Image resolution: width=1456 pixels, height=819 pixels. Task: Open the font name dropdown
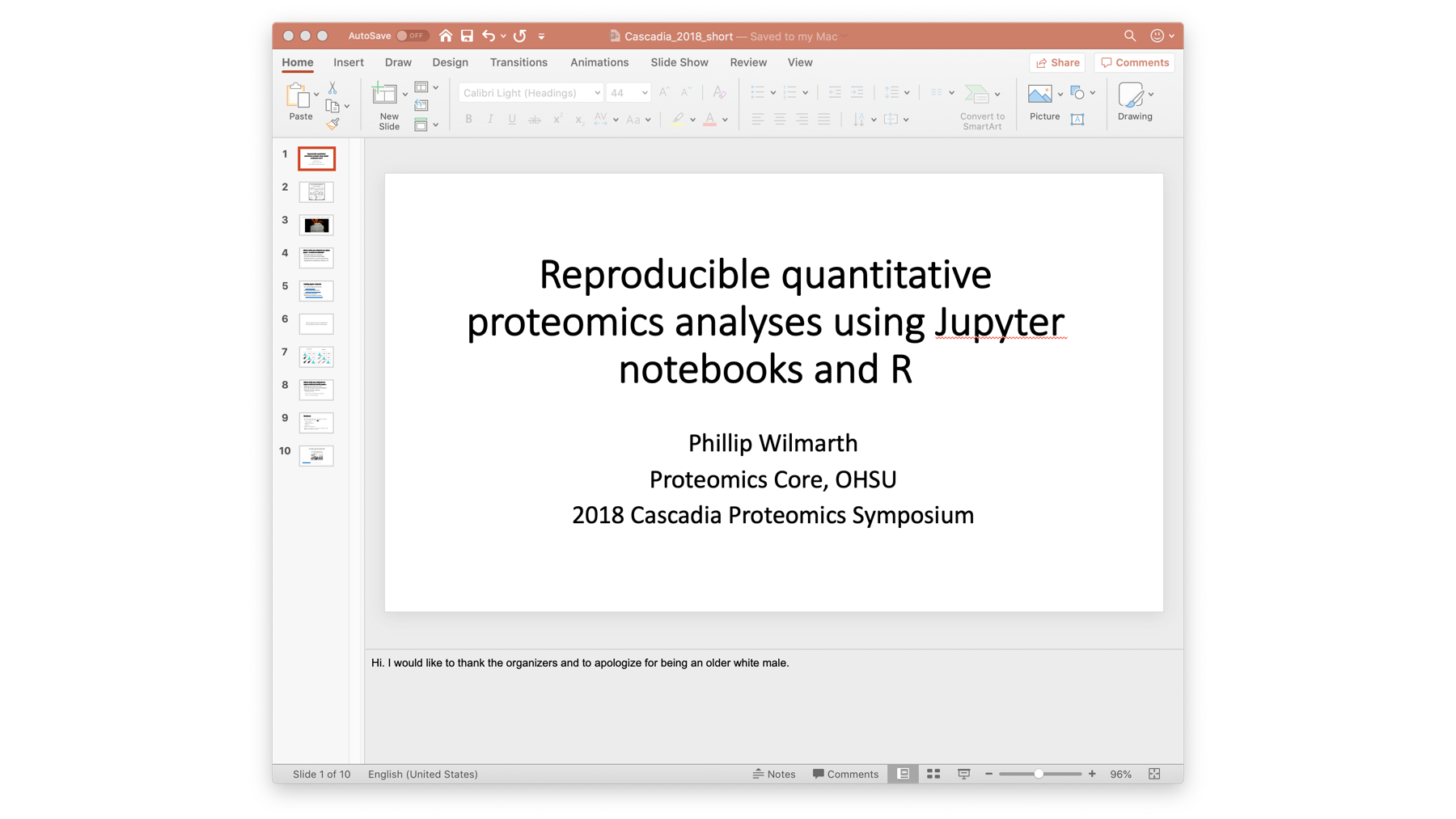tap(598, 93)
